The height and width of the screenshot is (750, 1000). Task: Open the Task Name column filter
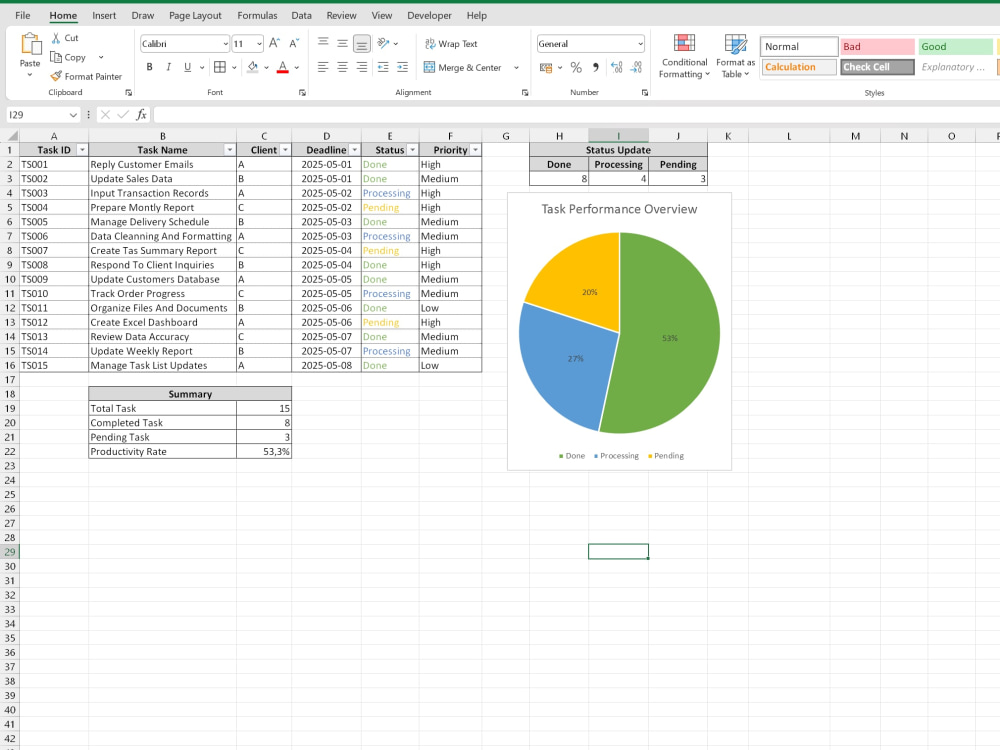[x=230, y=150]
